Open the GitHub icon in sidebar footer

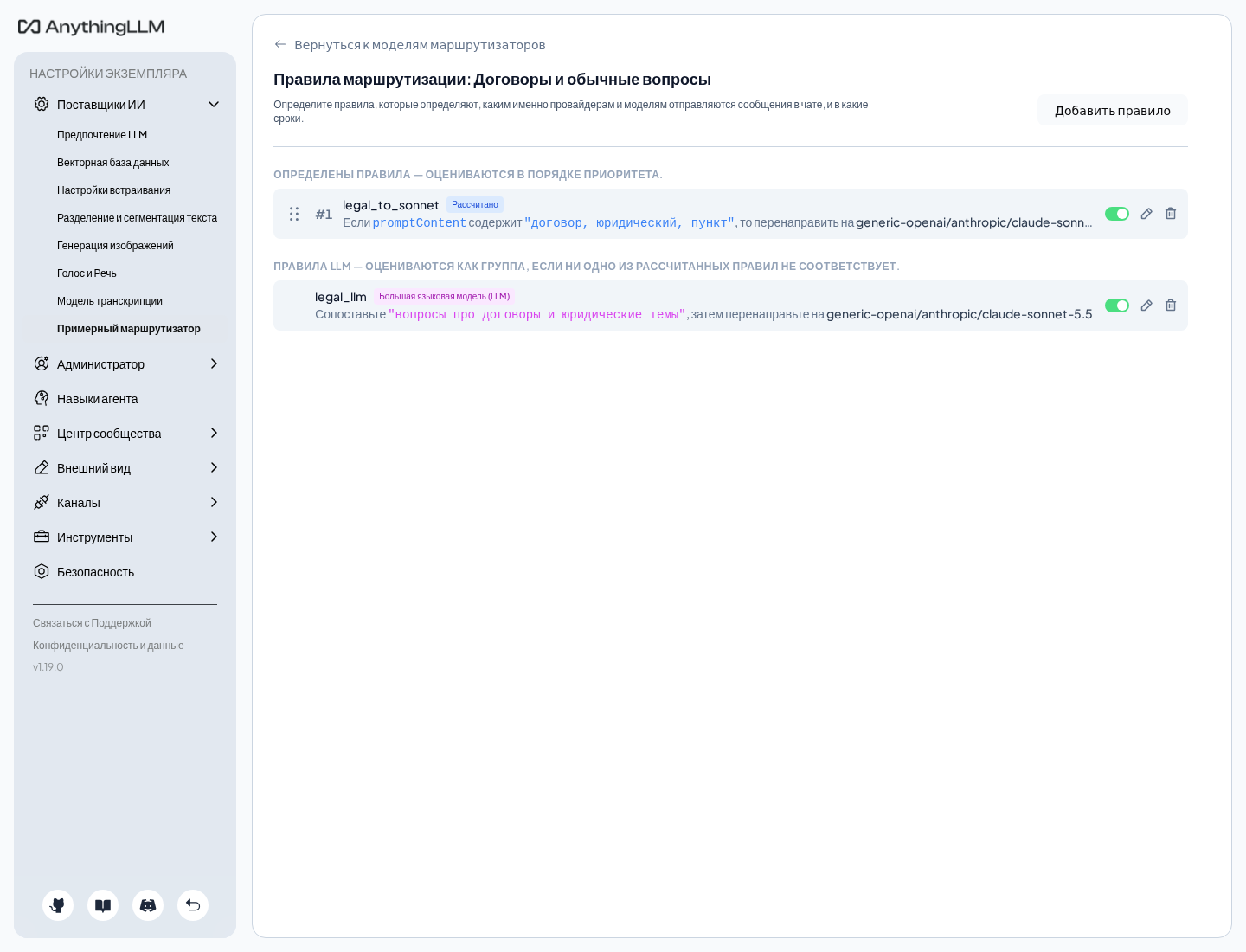pyautogui.click(x=58, y=905)
